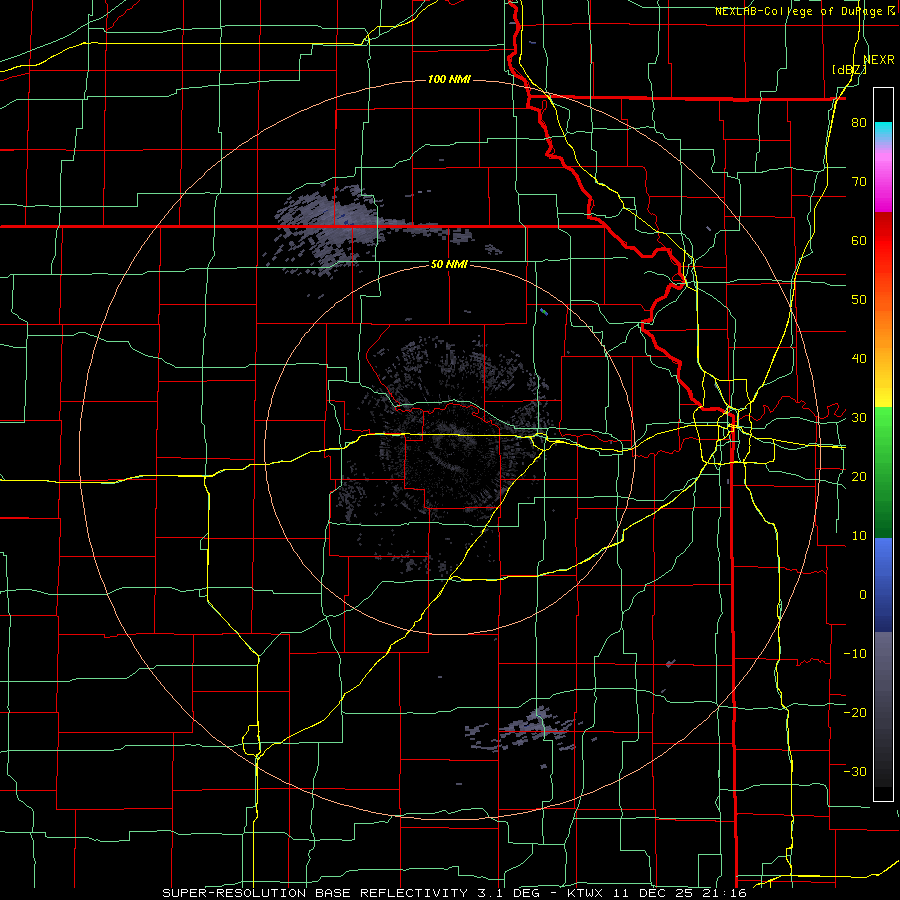The height and width of the screenshot is (900, 900).
Task: Click the [dBZ] units label
Action: click(849, 70)
